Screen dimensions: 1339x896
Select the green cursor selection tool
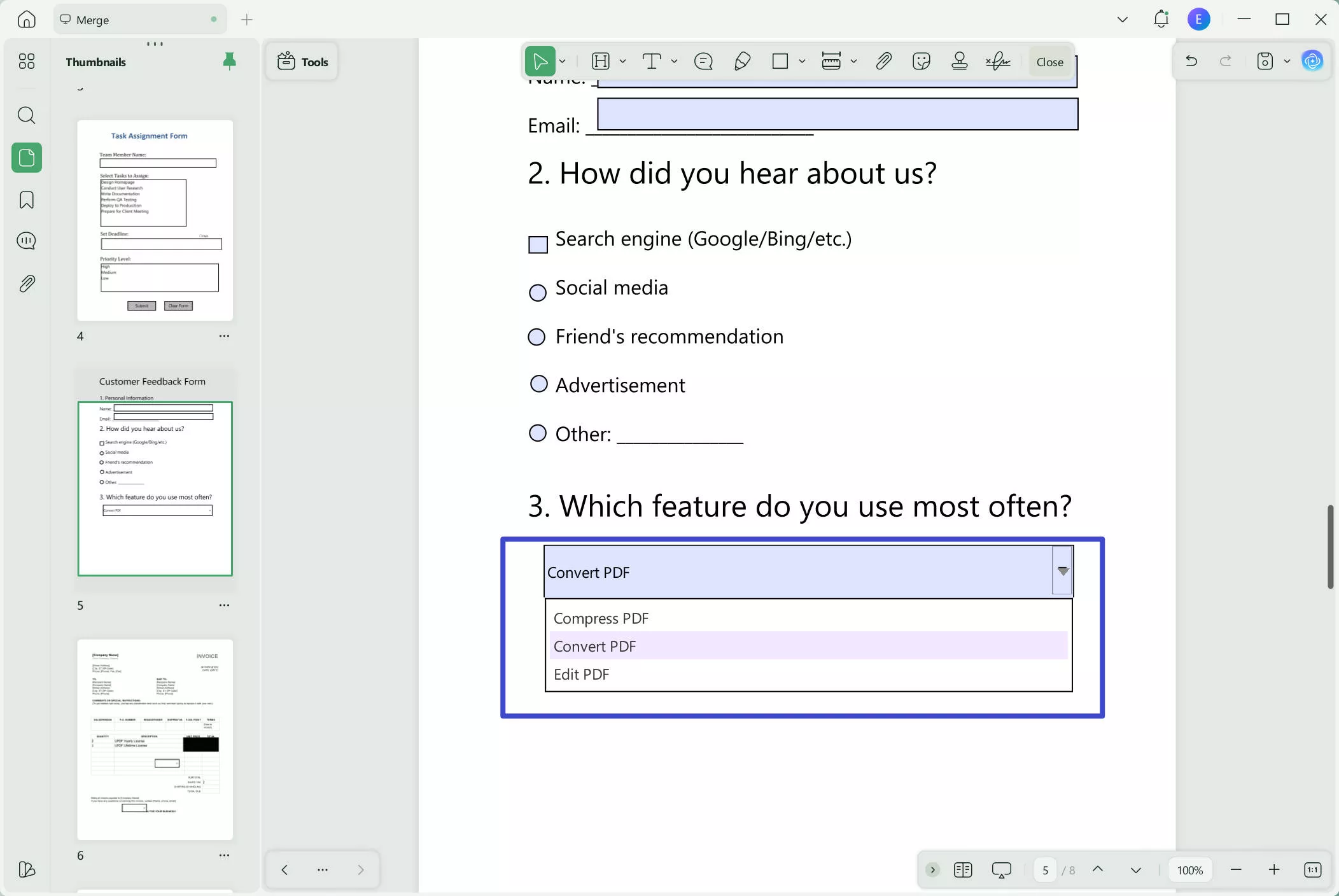coord(539,61)
